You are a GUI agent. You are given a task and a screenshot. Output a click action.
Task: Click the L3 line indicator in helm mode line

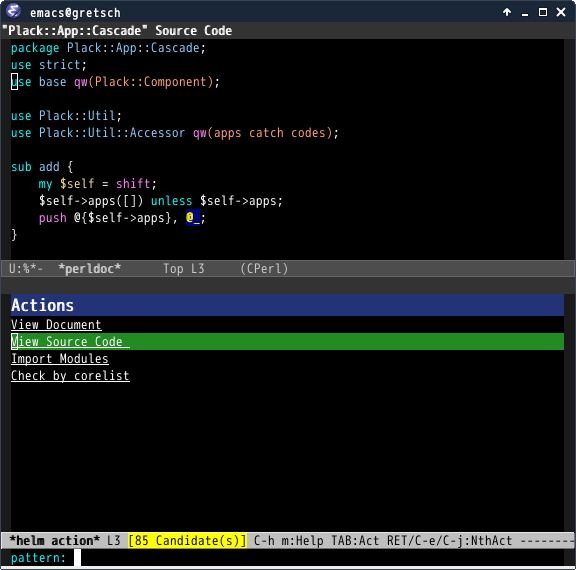[114, 541]
